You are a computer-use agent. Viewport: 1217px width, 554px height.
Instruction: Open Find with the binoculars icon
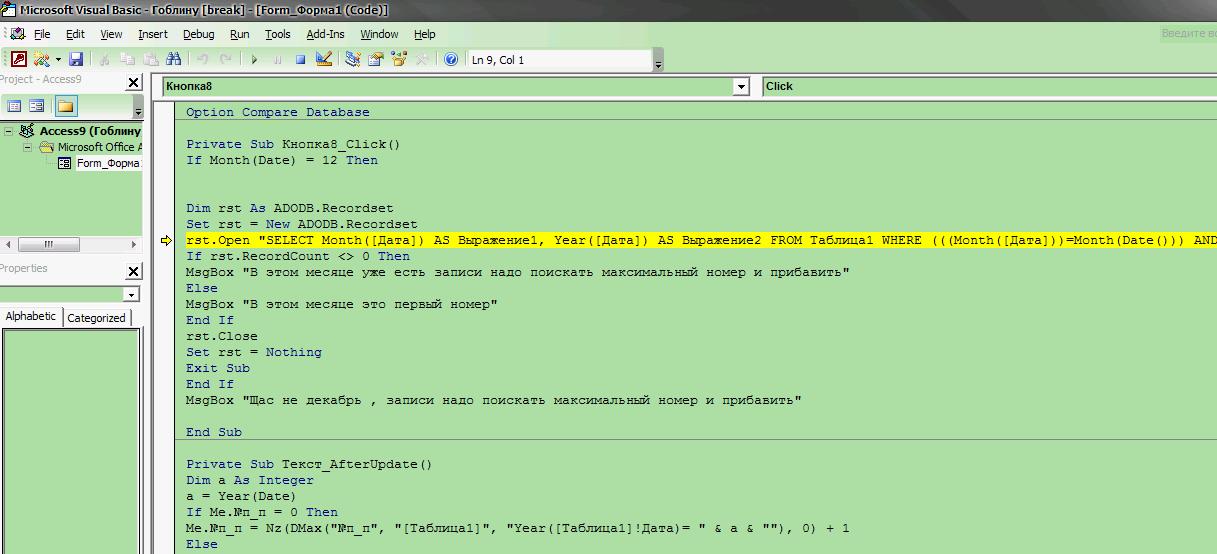173,60
